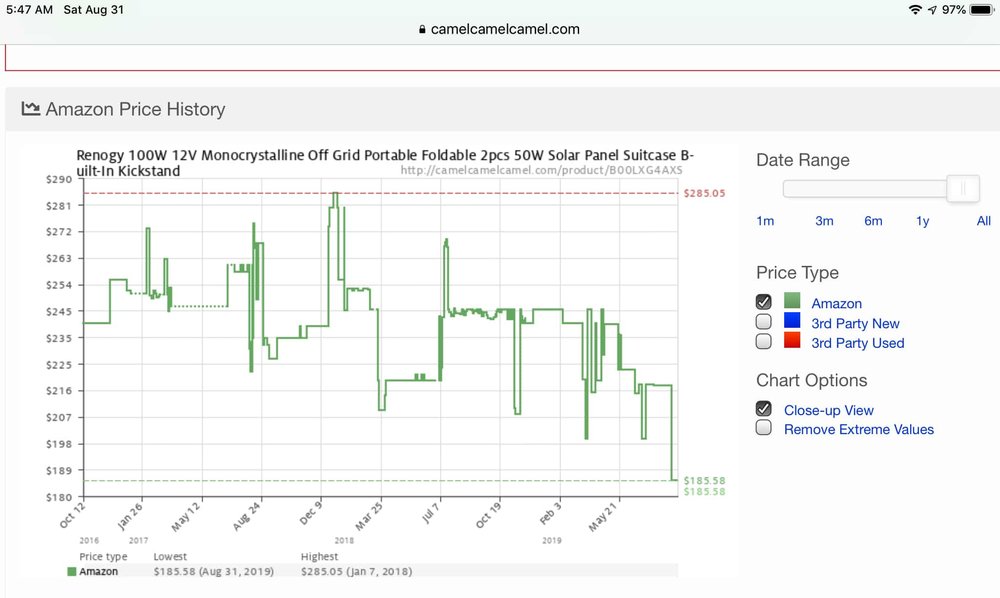The width and height of the screenshot is (1000, 598).
Task: Choose the 1y date range
Action: coord(922,221)
